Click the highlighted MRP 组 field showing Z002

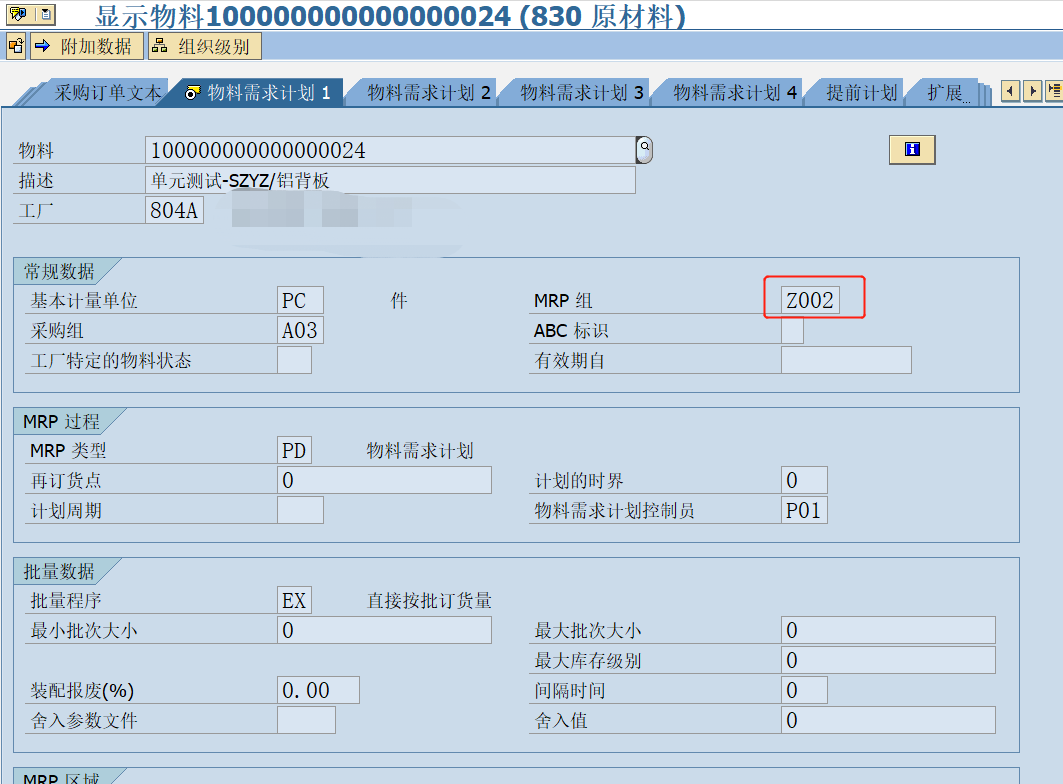click(x=812, y=299)
